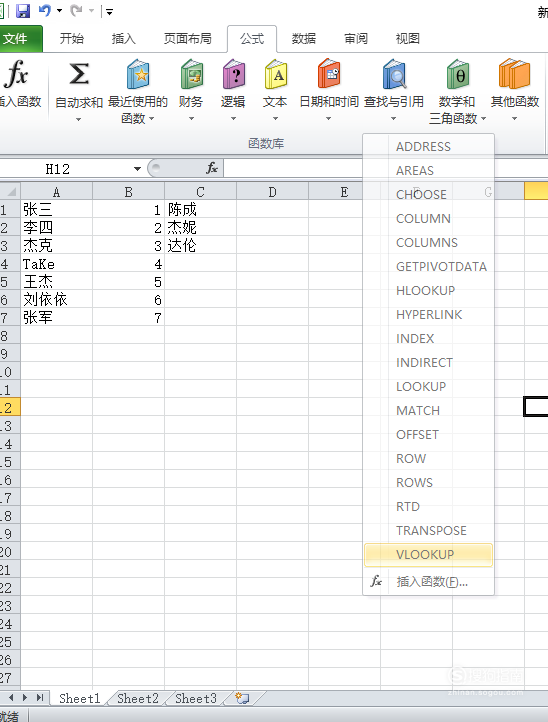Viewport: 548px width, 722px height.
Task: Select the cell containing 达伦
Action: [x=200, y=245]
